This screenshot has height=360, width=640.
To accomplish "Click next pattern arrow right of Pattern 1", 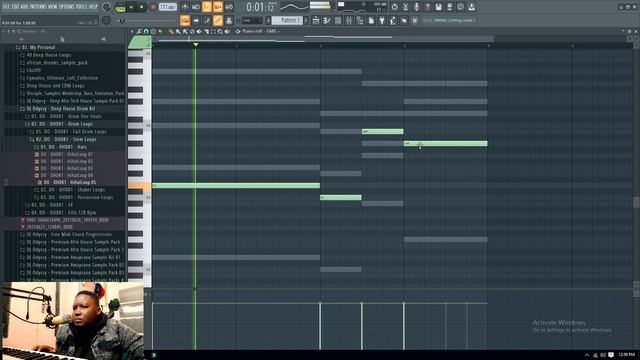I will 307,20.
